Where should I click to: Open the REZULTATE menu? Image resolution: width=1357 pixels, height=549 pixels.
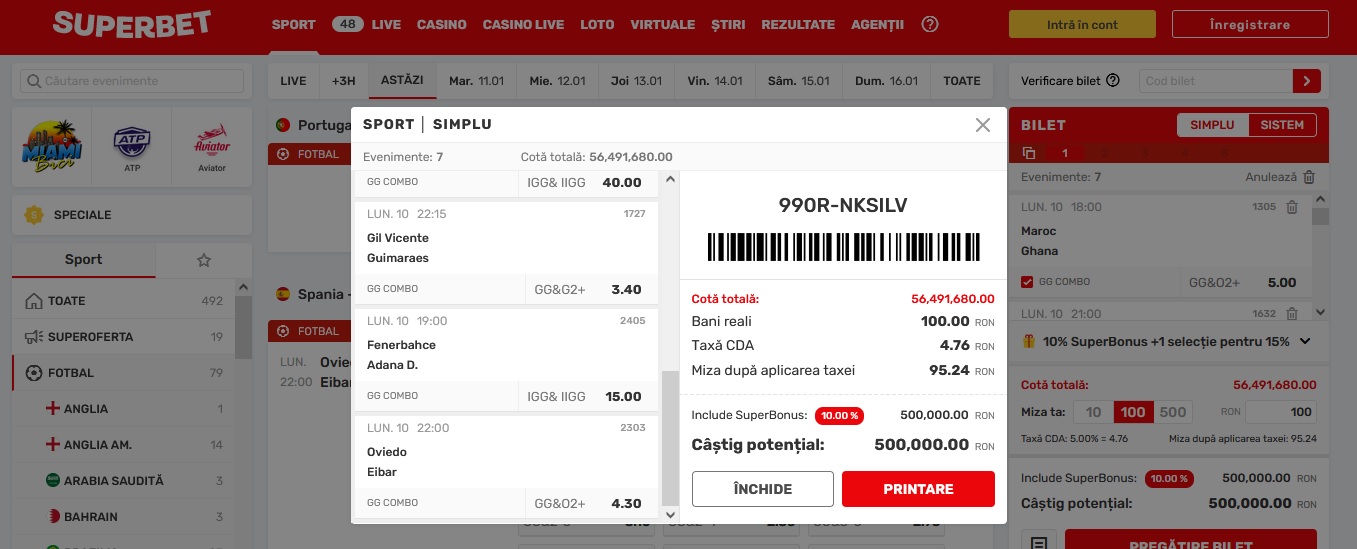coord(798,24)
